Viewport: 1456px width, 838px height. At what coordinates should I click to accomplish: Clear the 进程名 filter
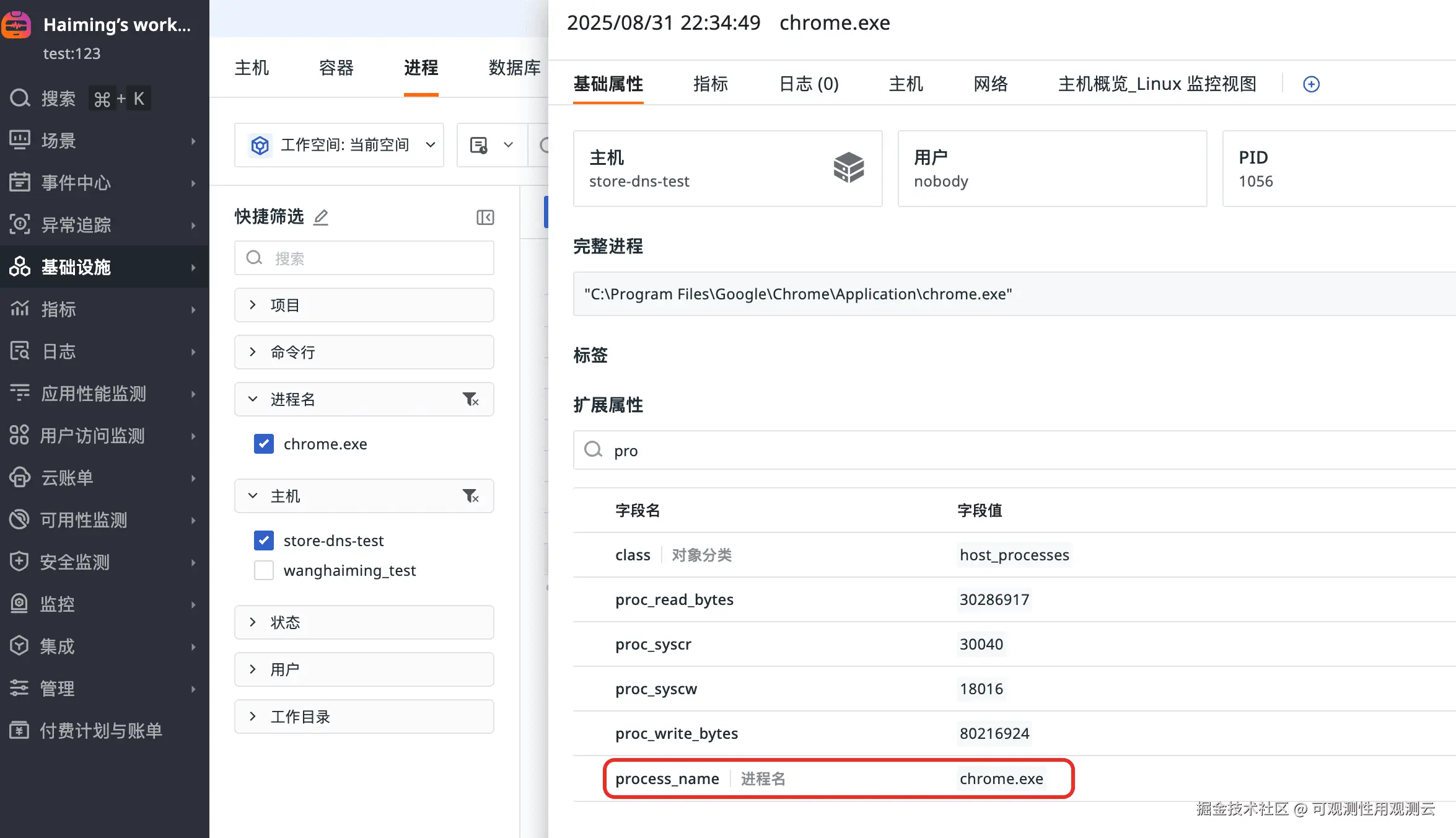[x=471, y=399]
